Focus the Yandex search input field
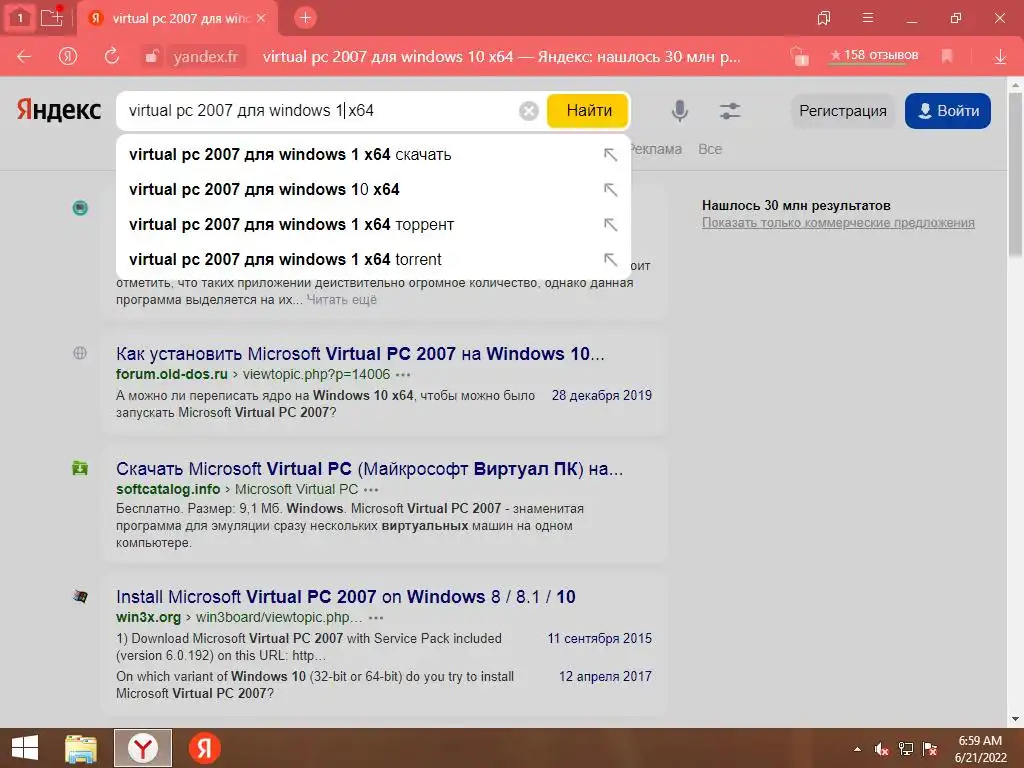 point(320,110)
